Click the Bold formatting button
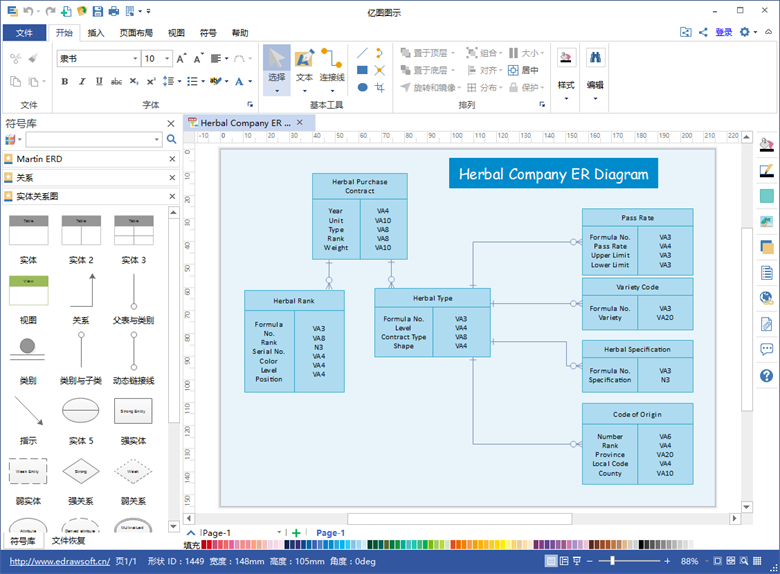Screen dimensions: 780x574 coord(65,81)
